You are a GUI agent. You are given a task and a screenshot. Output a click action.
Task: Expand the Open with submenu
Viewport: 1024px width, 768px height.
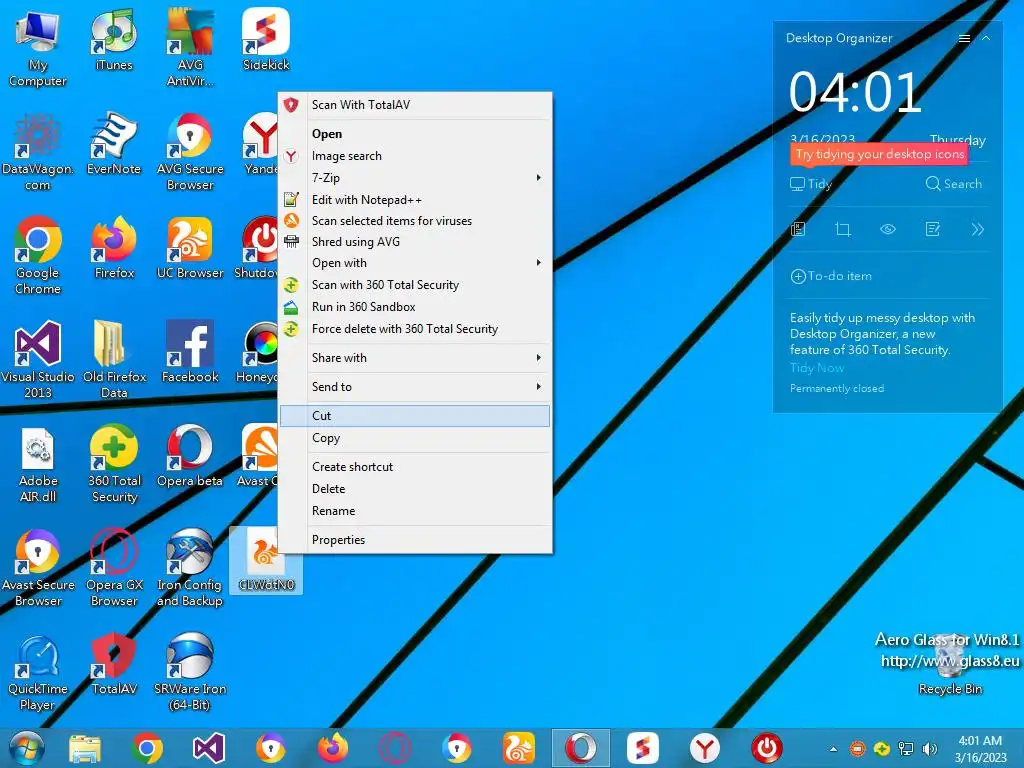(x=415, y=263)
